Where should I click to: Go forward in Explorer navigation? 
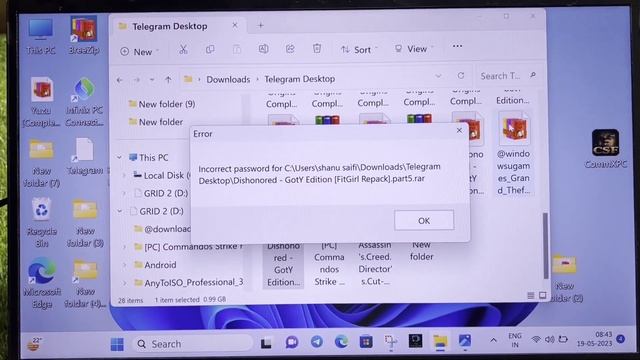tap(136, 80)
